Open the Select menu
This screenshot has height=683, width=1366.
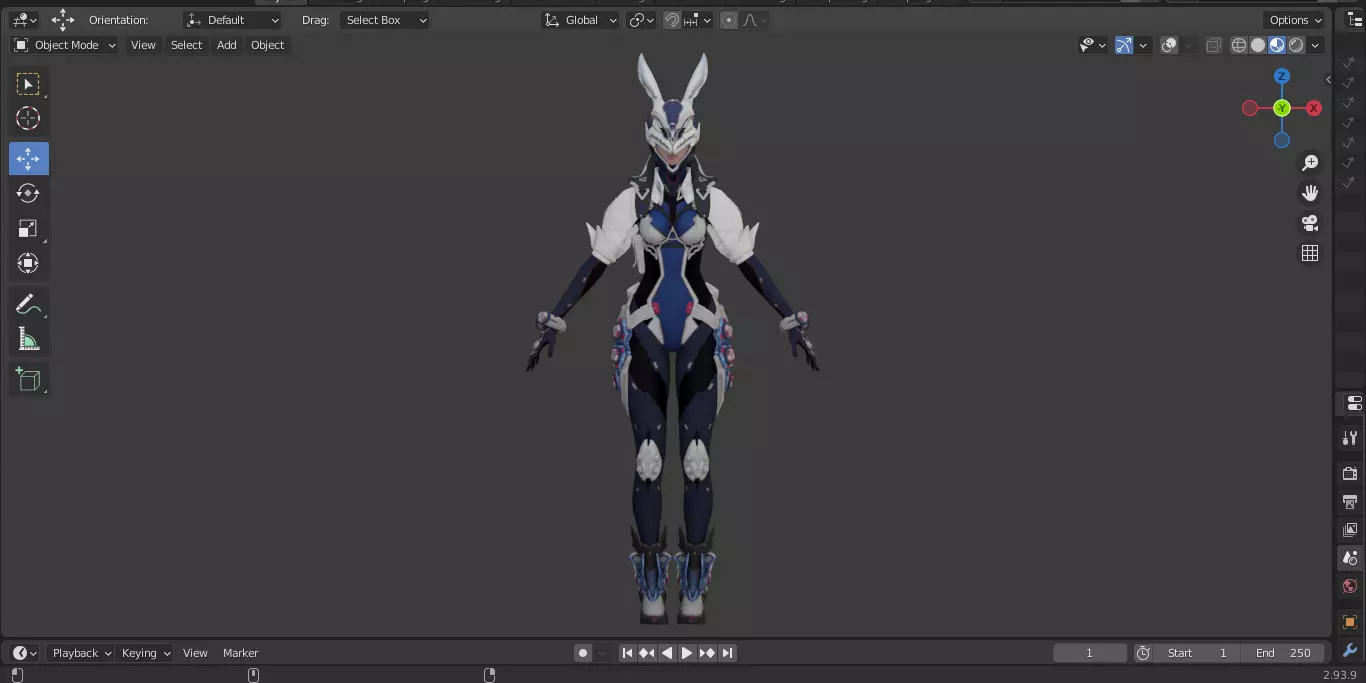pos(186,45)
